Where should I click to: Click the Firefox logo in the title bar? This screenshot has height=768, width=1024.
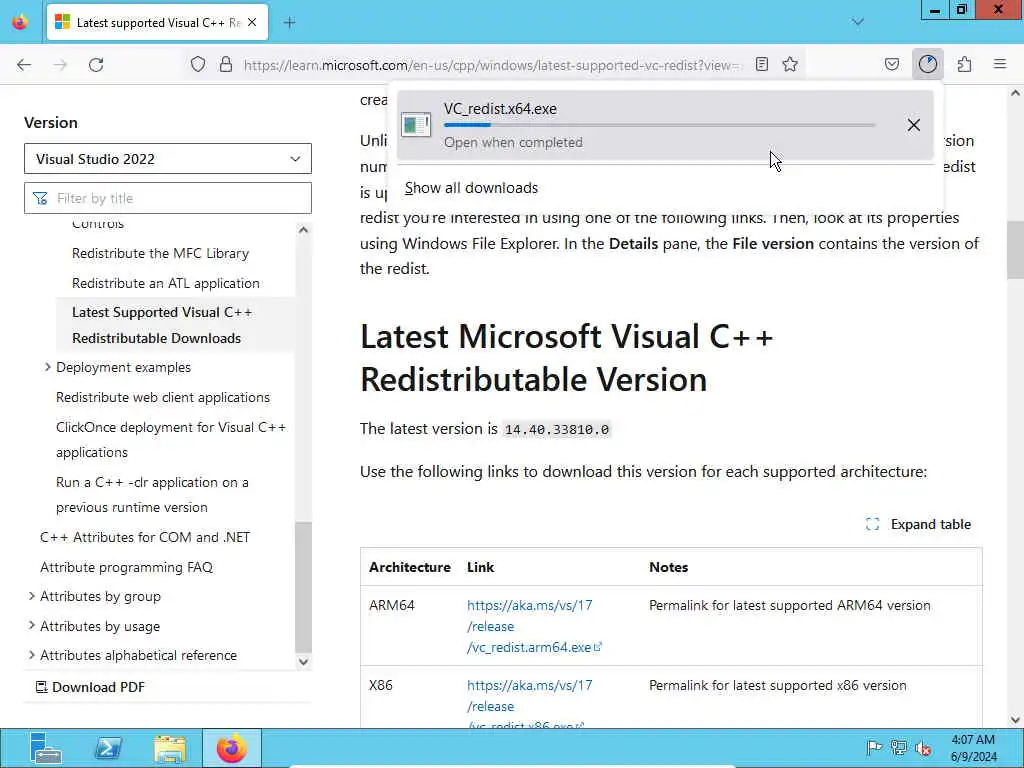(x=20, y=22)
